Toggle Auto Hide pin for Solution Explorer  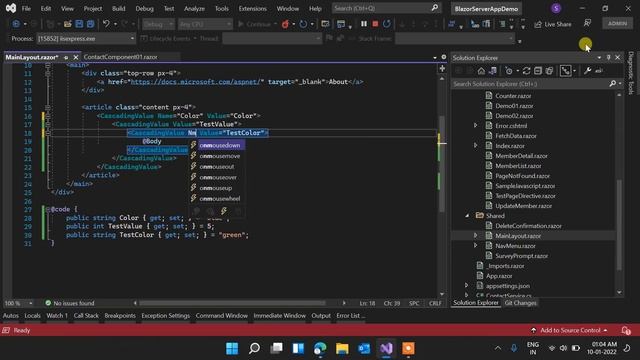pyautogui.click(x=608, y=58)
